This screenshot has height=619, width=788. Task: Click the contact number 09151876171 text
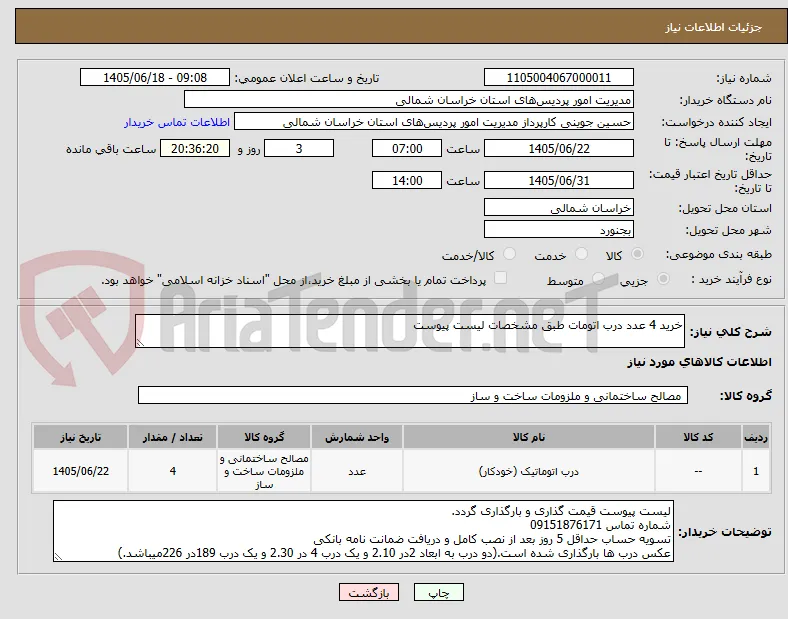pyautogui.click(x=566, y=526)
